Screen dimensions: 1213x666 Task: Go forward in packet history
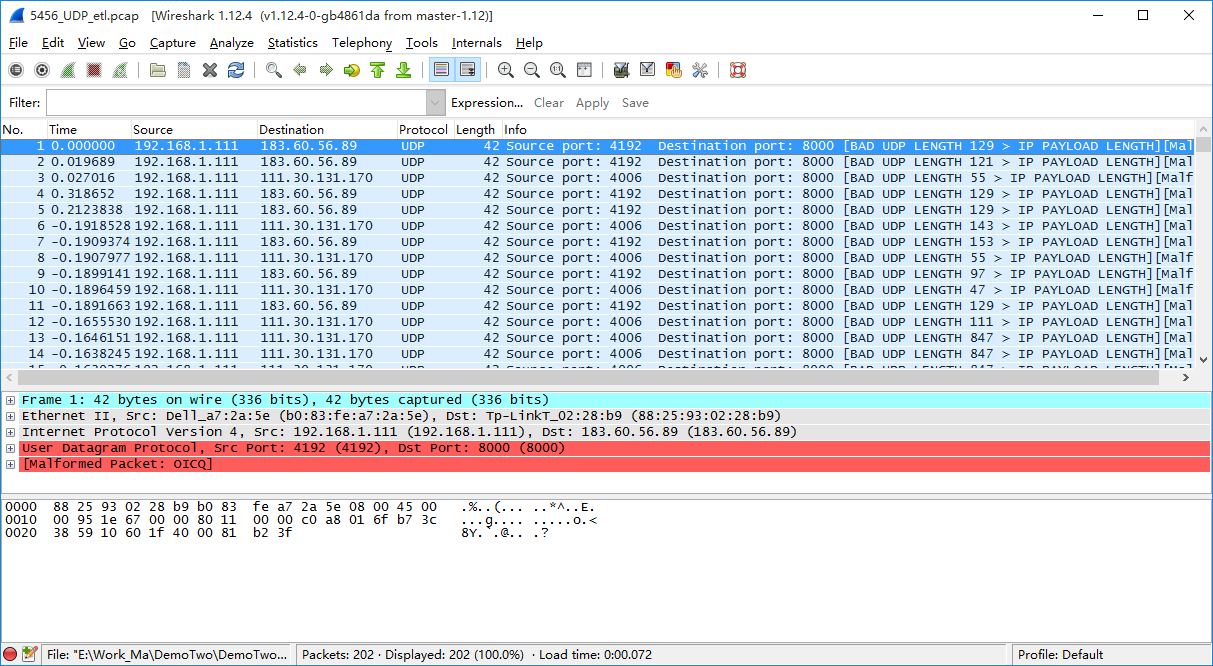326,70
